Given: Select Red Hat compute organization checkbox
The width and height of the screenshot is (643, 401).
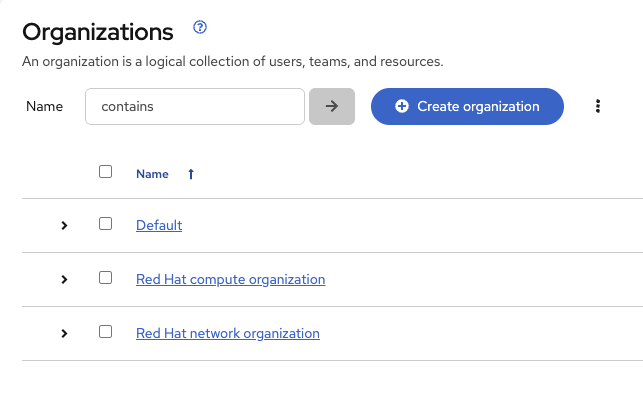Looking at the screenshot, I should pyautogui.click(x=105, y=278).
